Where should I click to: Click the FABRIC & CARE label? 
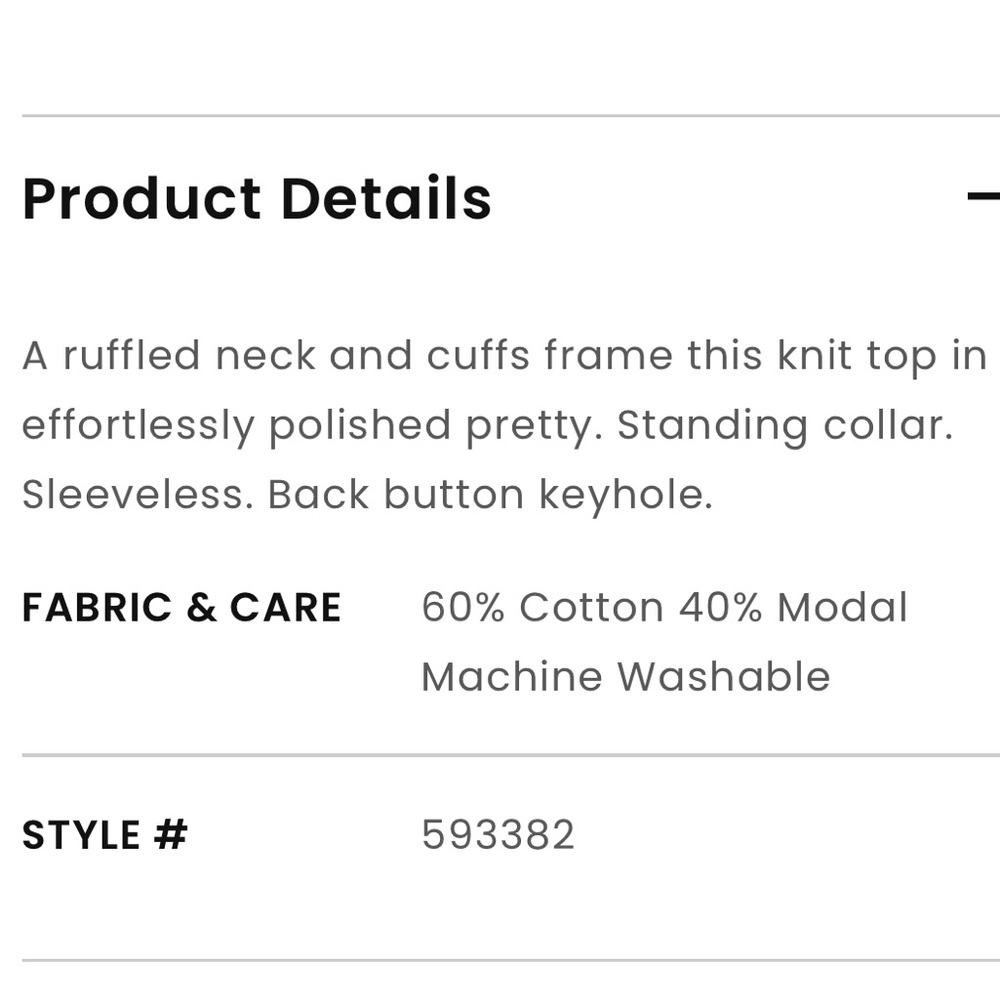[181, 608]
